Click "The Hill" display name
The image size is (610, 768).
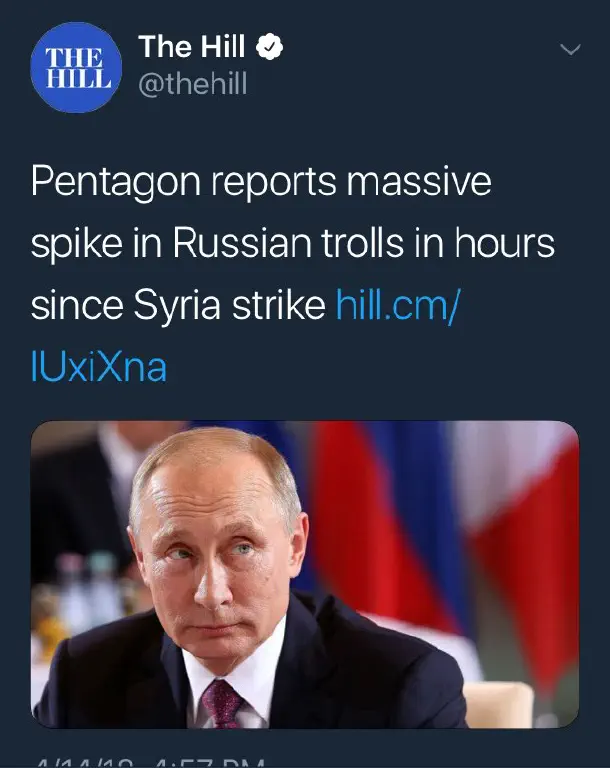192,47
